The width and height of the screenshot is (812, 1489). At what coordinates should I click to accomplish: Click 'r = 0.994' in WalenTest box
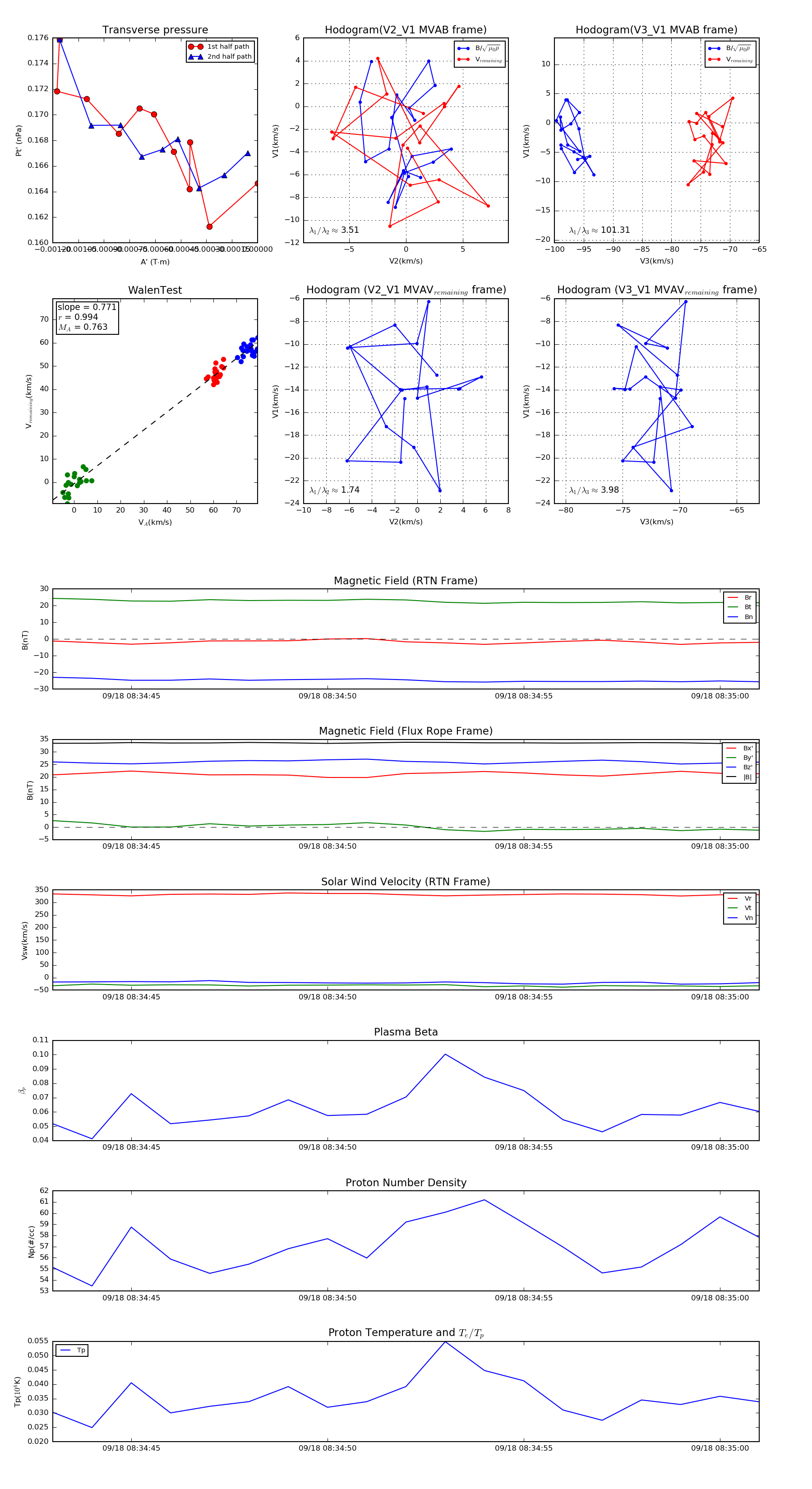click(x=78, y=317)
